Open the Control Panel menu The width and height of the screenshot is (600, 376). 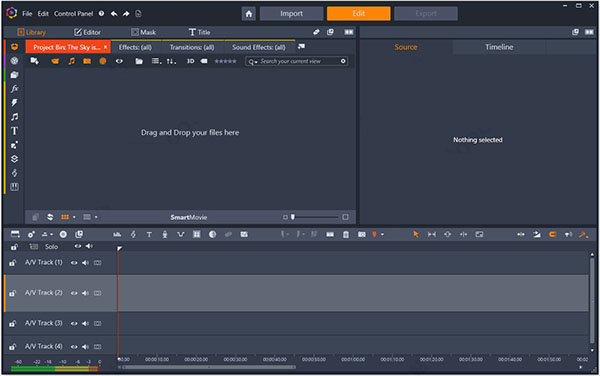point(73,13)
